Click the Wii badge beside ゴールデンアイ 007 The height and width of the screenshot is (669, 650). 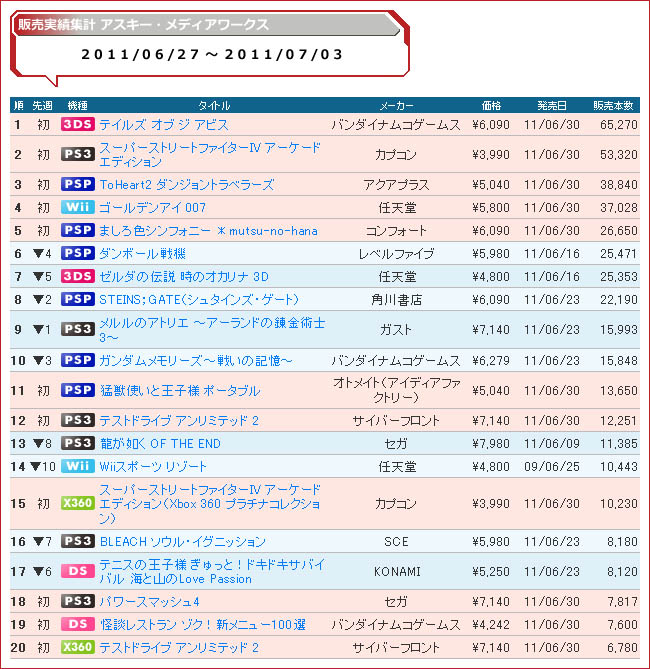click(77, 207)
